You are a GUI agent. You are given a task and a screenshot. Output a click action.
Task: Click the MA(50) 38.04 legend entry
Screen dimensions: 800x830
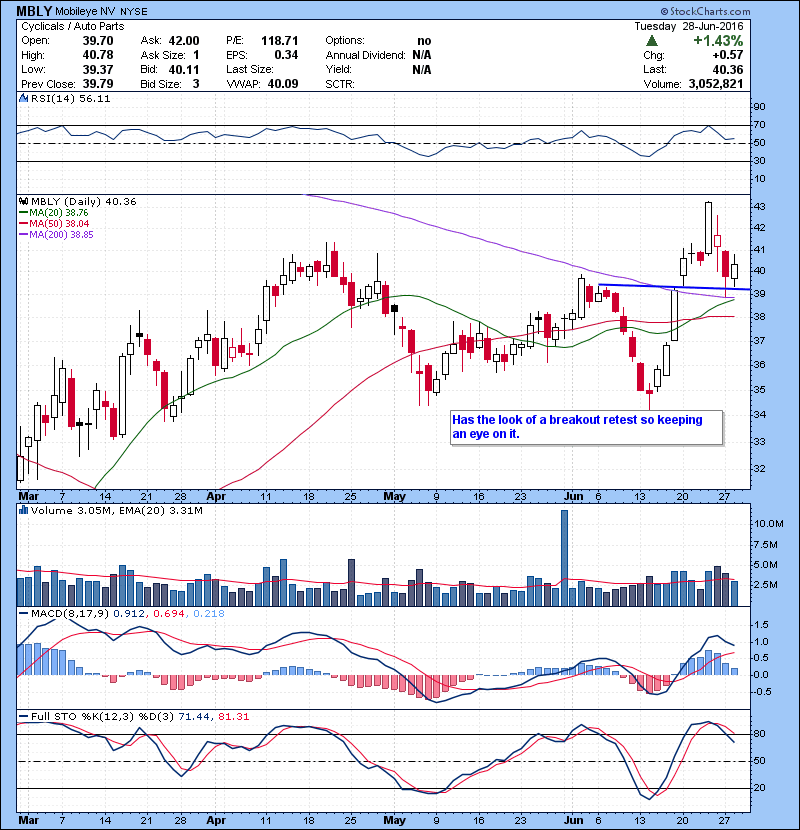click(54, 223)
